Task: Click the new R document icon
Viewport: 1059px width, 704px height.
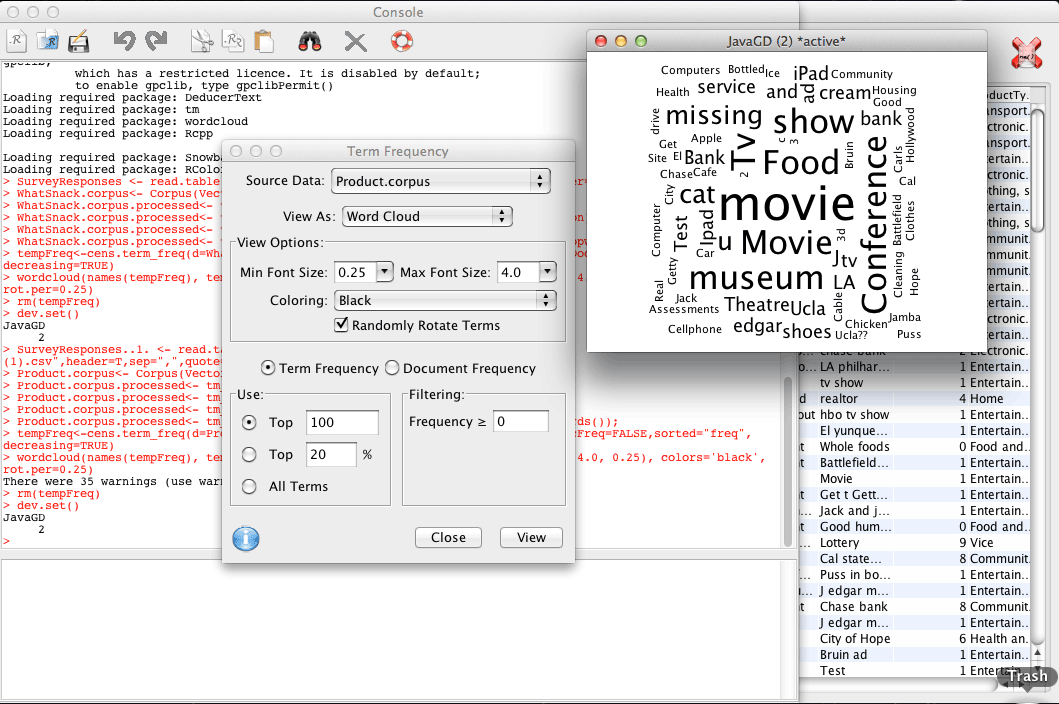Action: (x=18, y=41)
